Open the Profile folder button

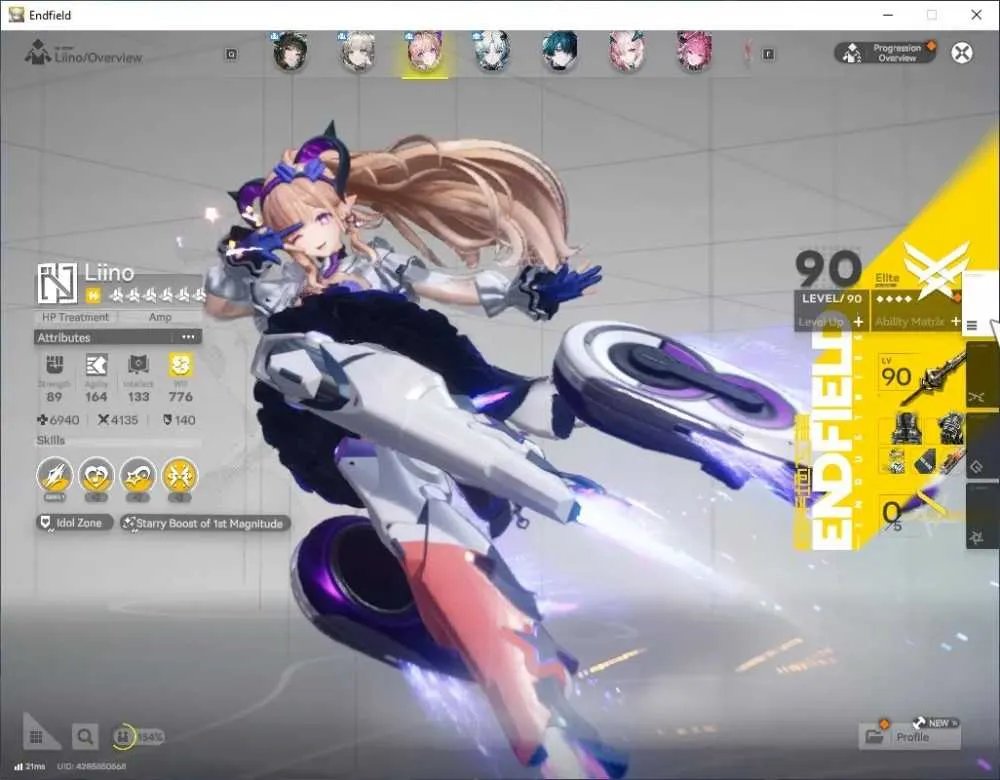tap(910, 737)
